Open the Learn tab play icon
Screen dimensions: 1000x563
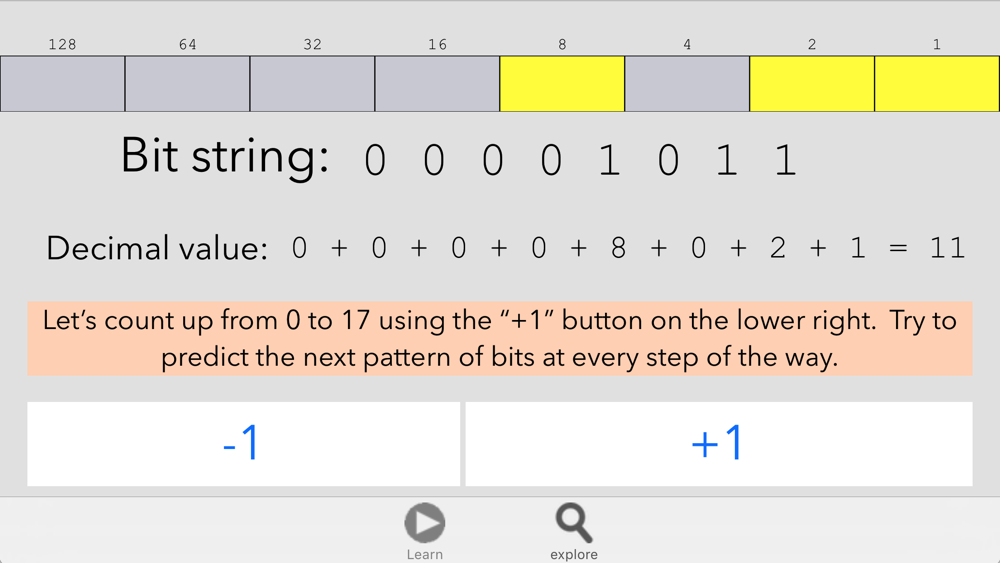pos(425,522)
